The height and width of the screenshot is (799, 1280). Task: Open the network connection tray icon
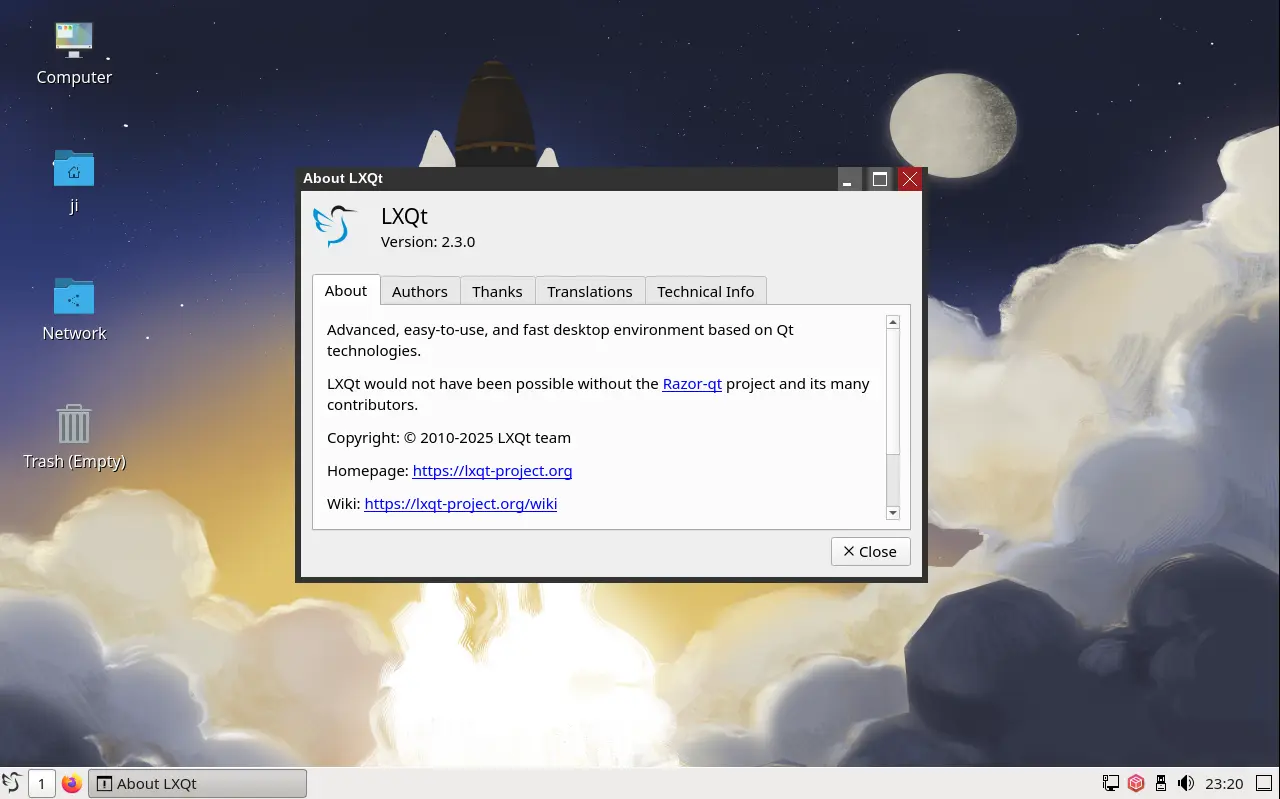pyautogui.click(x=1110, y=783)
